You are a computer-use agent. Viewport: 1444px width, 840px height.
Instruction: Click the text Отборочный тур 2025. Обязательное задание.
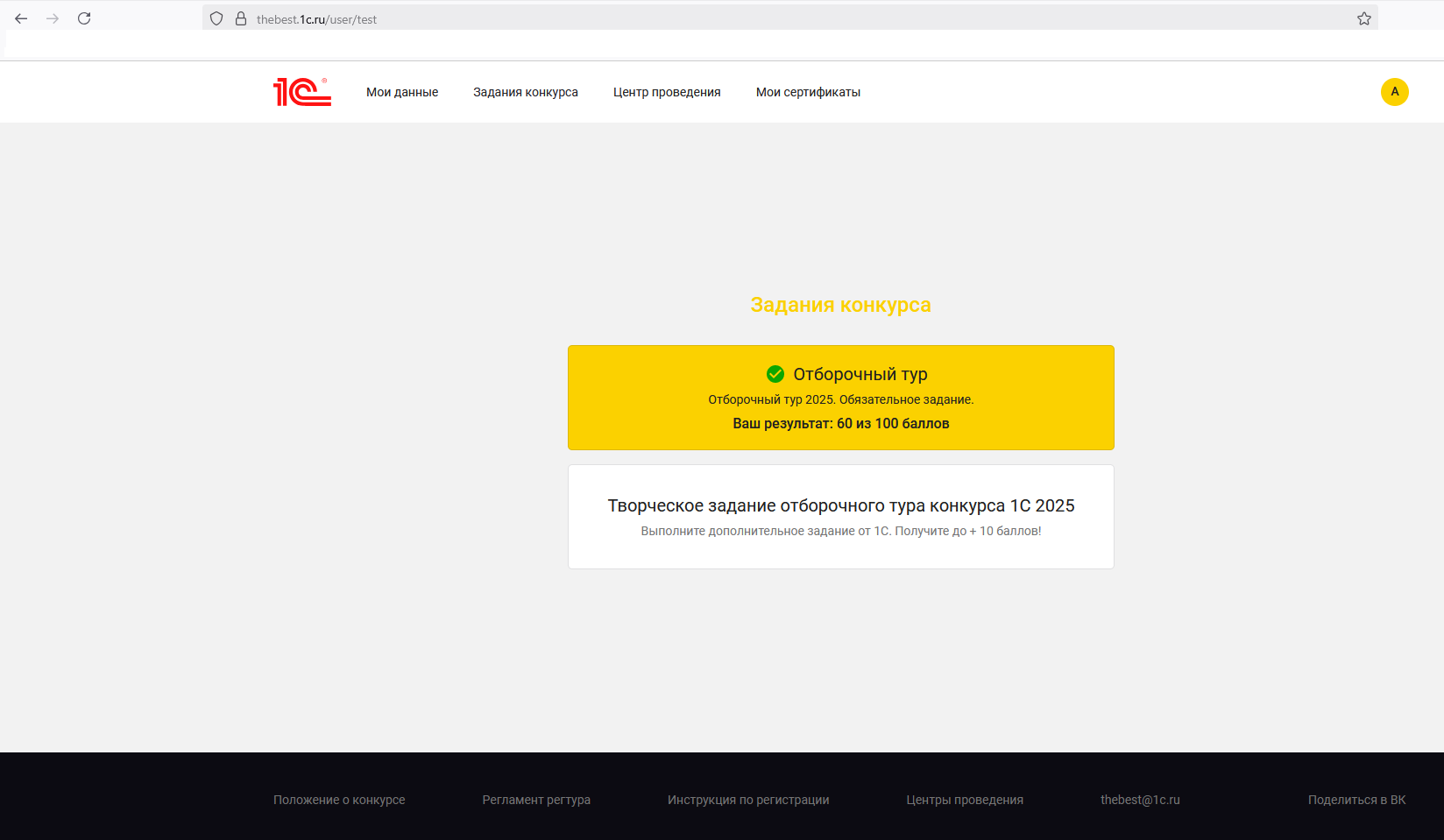pos(841,399)
